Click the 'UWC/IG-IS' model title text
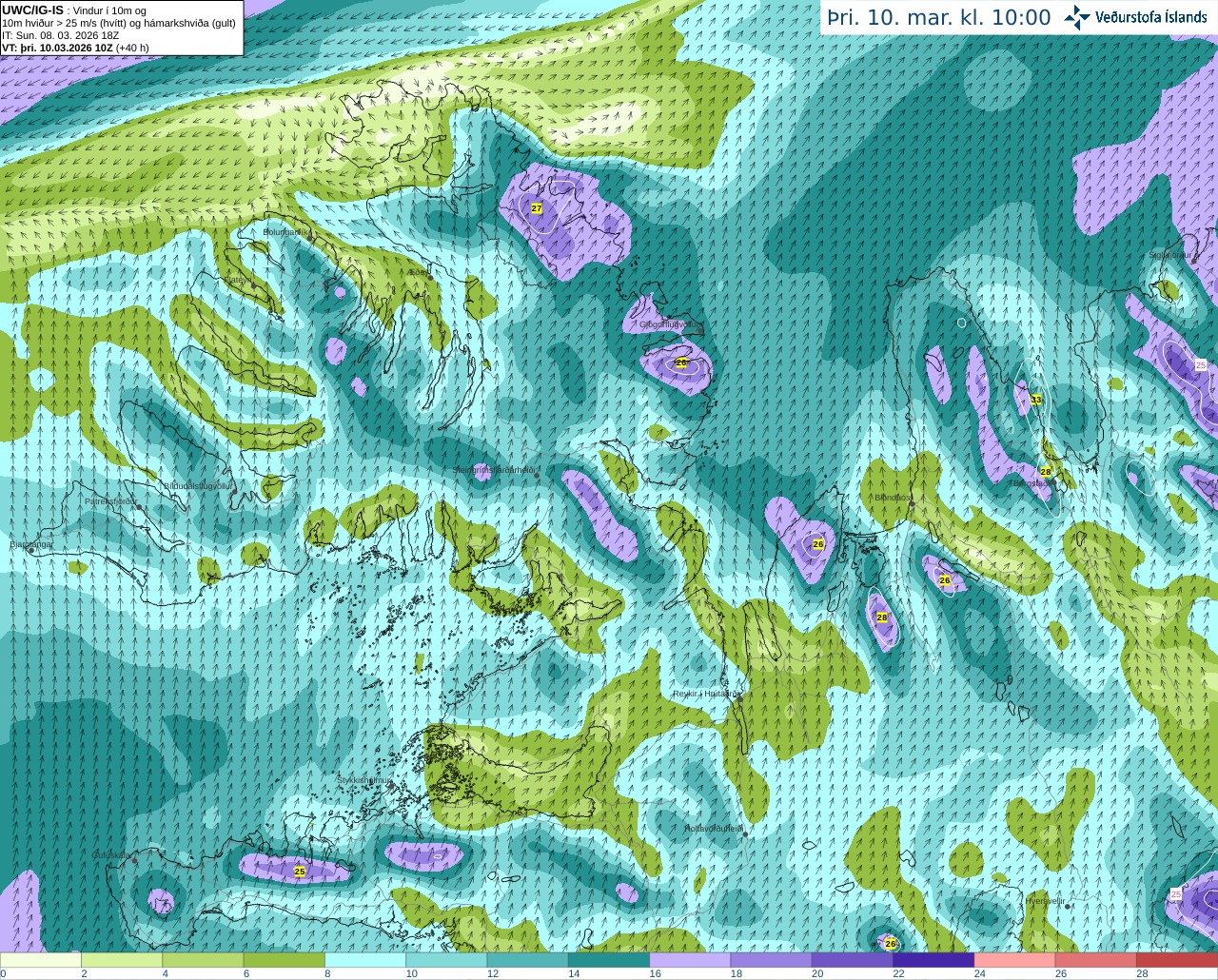The width and height of the screenshot is (1218, 980). point(32,10)
